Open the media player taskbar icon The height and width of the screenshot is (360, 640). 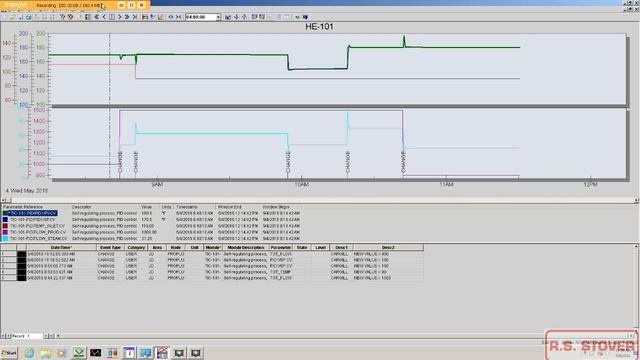(x=62, y=353)
